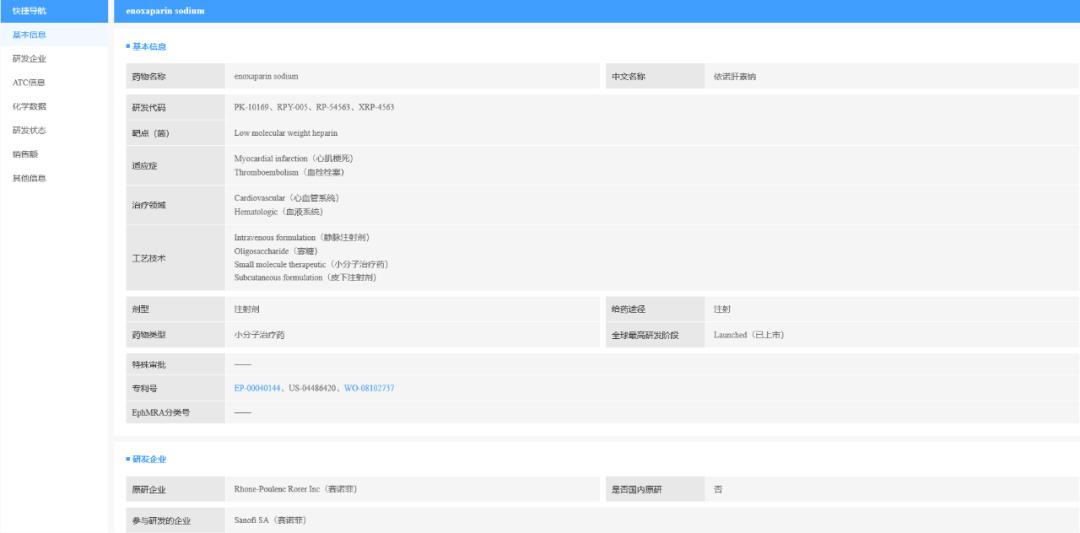Jump to 研发企业 from the sidebar

coord(29,59)
